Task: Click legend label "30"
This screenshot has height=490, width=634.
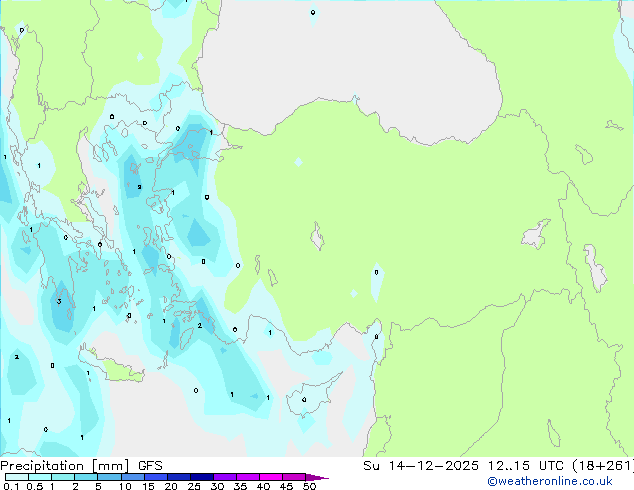Action: 217,486
